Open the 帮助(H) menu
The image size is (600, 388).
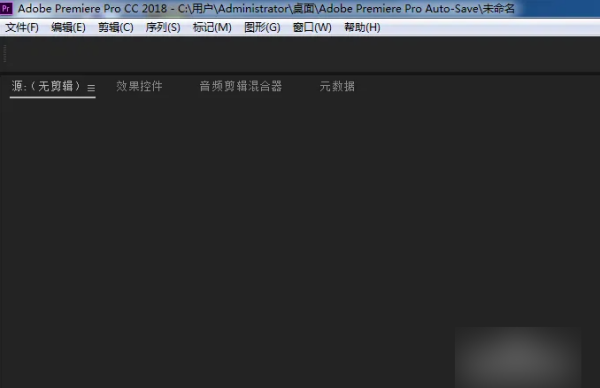[x=362, y=27]
